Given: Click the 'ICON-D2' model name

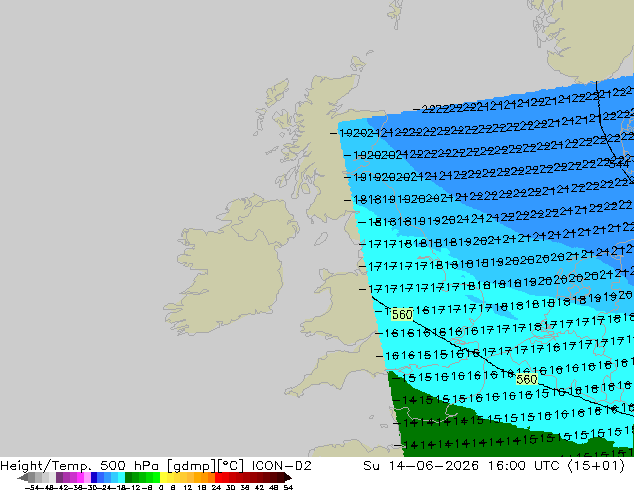Looking at the screenshot, I should [x=281, y=466].
